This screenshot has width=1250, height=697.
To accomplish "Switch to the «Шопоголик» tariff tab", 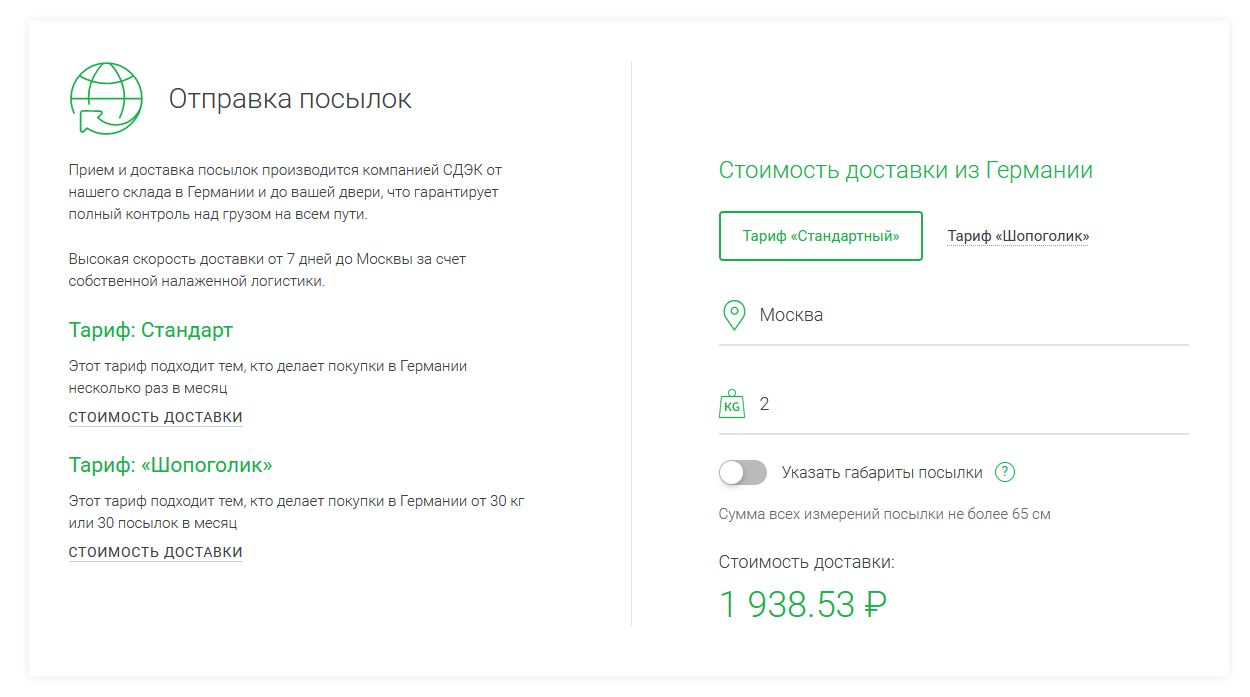I will point(1018,236).
